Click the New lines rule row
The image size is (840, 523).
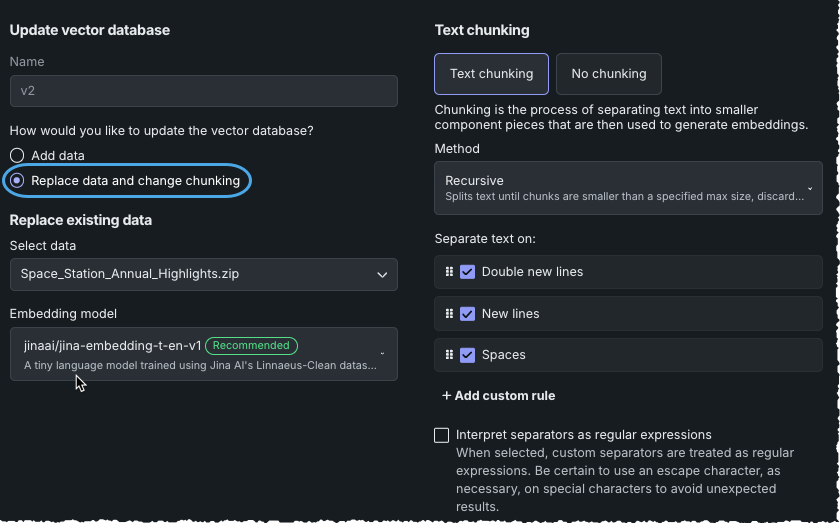650,314
